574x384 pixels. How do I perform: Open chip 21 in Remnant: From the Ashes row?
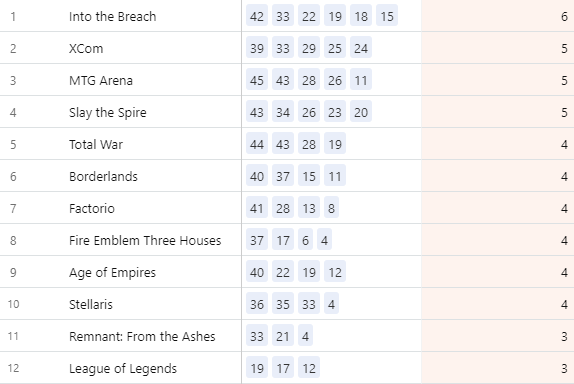[x=283, y=336]
